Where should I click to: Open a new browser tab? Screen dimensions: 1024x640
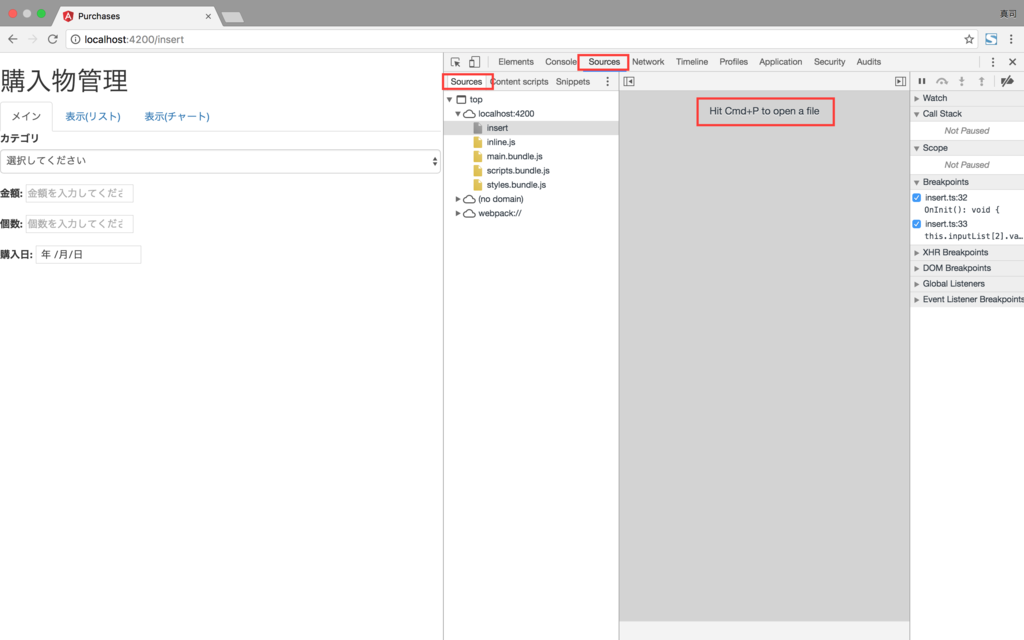click(232, 17)
